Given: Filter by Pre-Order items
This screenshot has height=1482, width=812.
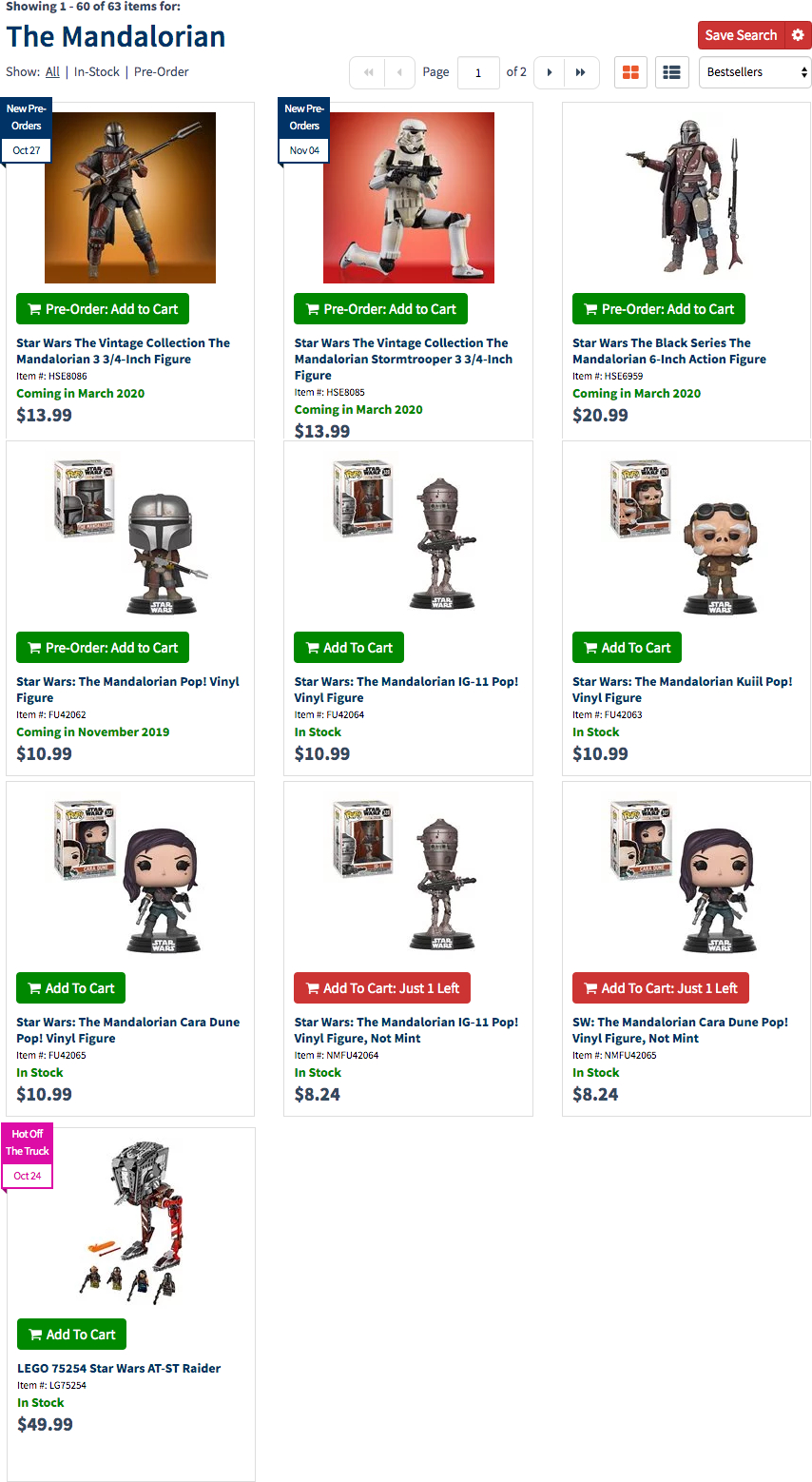Looking at the screenshot, I should pos(162,72).
